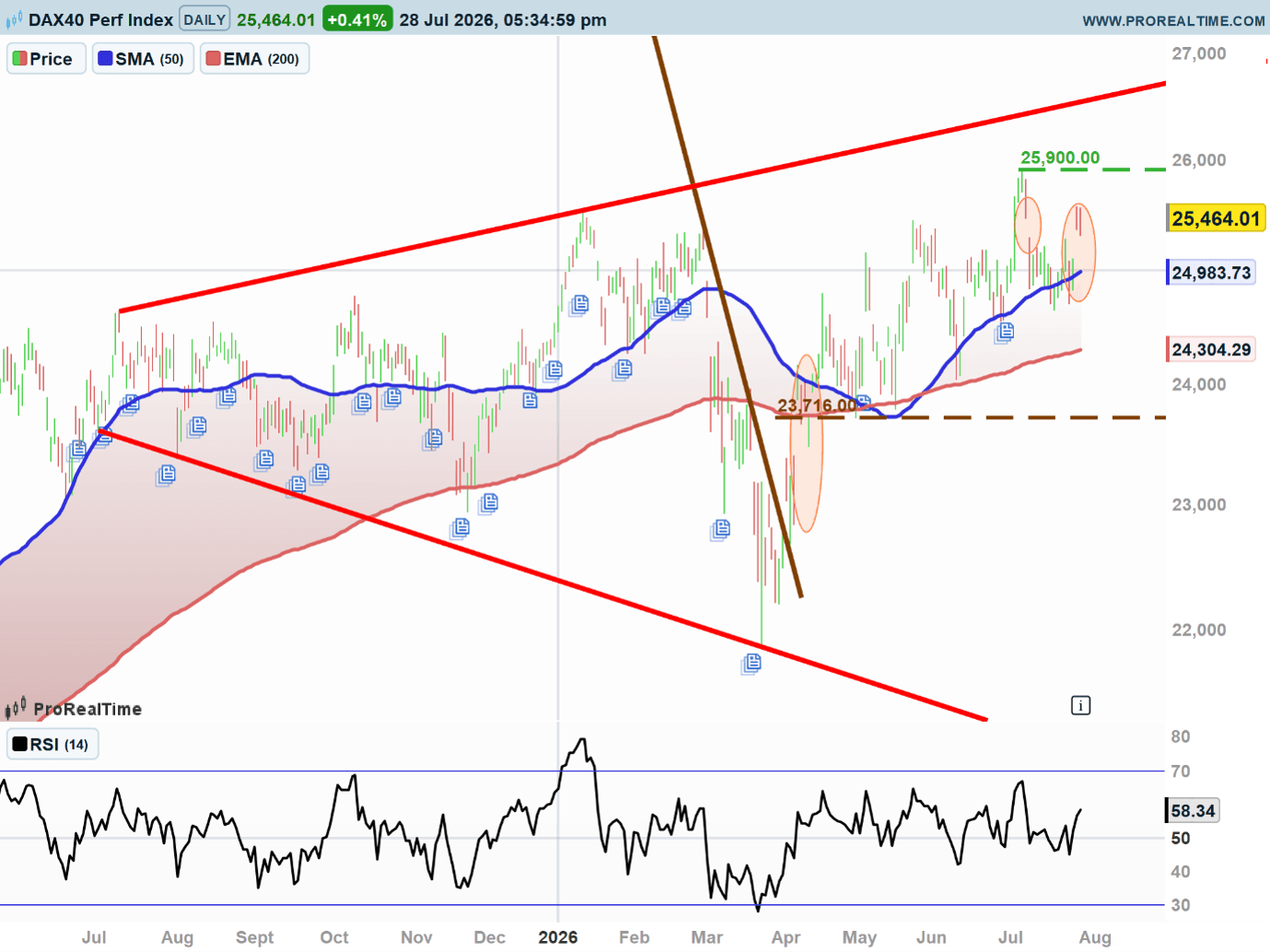Screen dimensions: 1270x952
Task: Select the 24,304.29 EMA value tag
Action: tap(1211, 349)
